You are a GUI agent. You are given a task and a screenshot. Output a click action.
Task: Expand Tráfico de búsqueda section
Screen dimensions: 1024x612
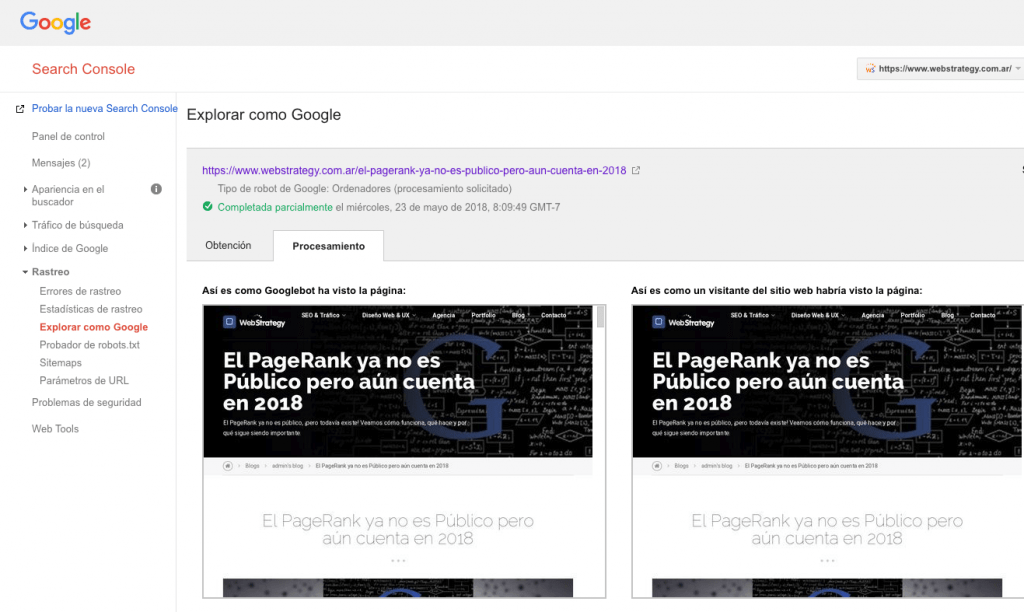click(25, 225)
